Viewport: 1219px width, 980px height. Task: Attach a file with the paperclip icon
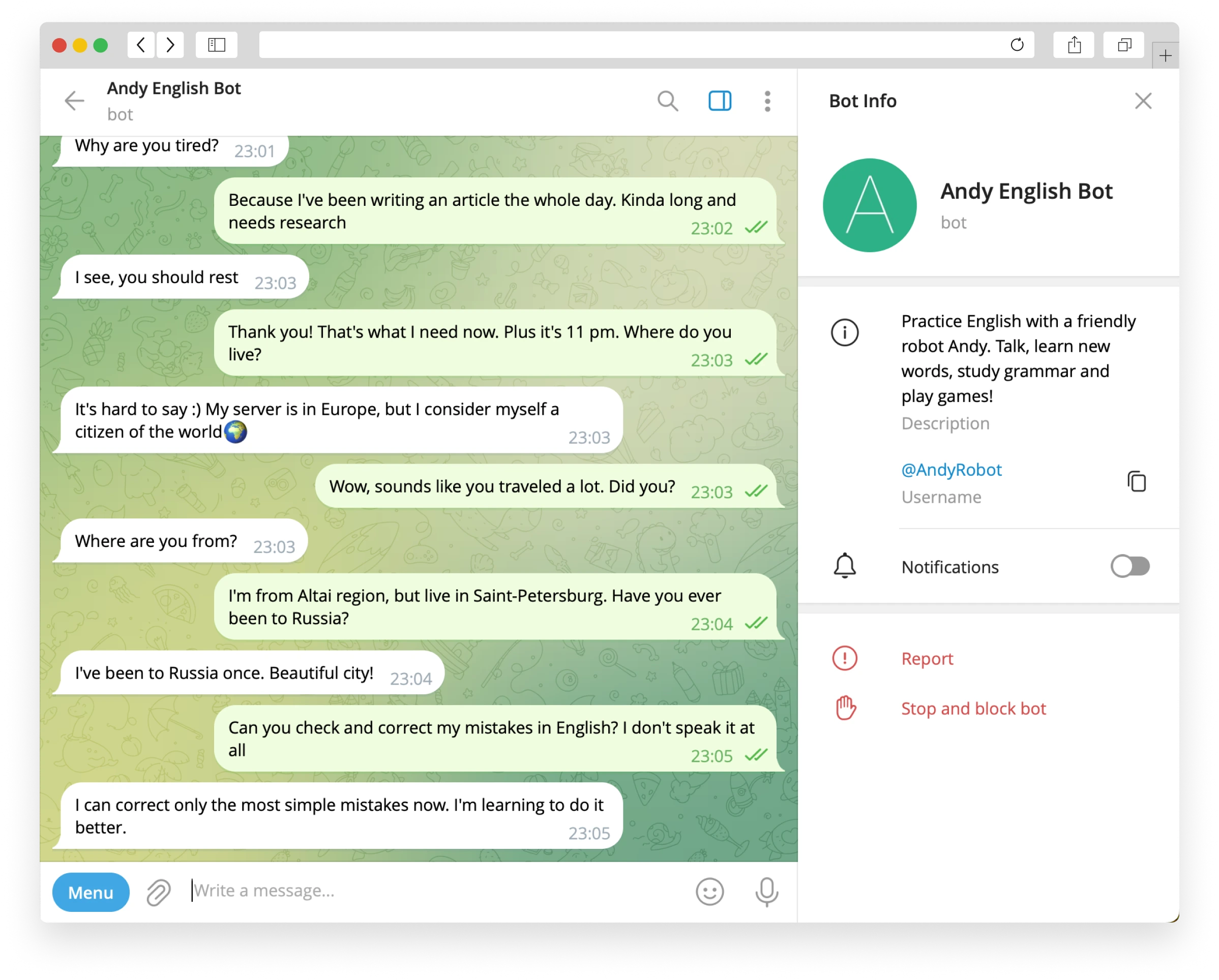point(158,892)
